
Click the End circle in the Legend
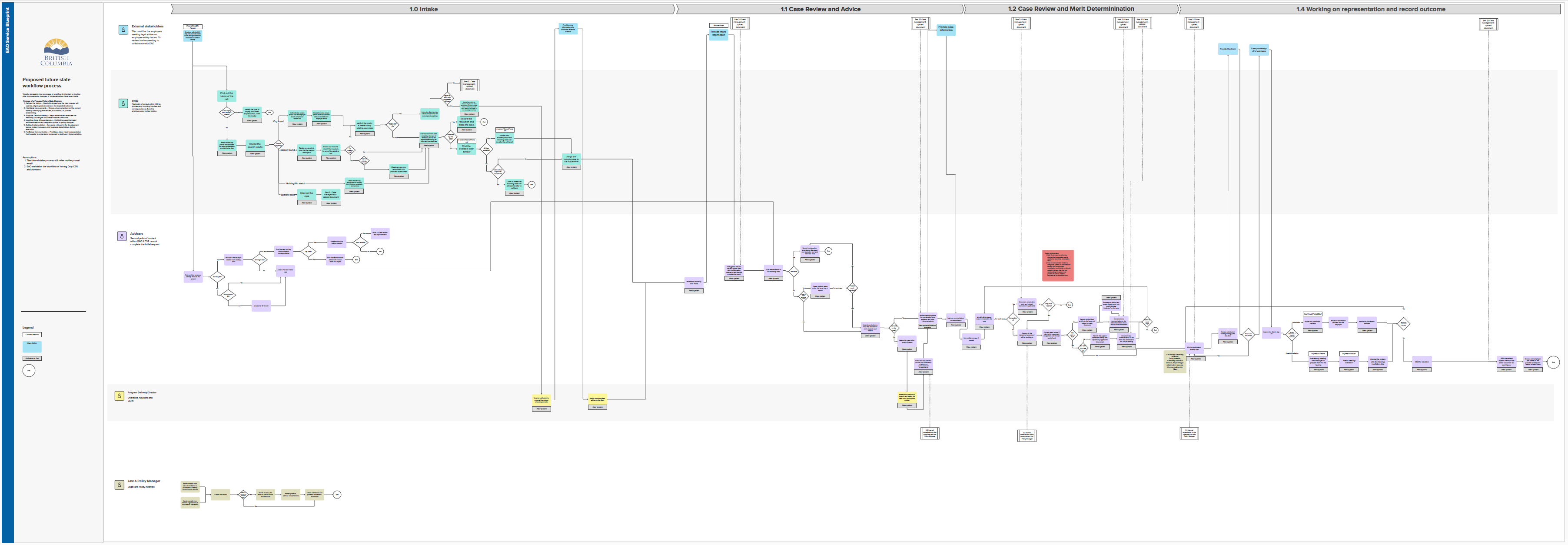(x=29, y=370)
